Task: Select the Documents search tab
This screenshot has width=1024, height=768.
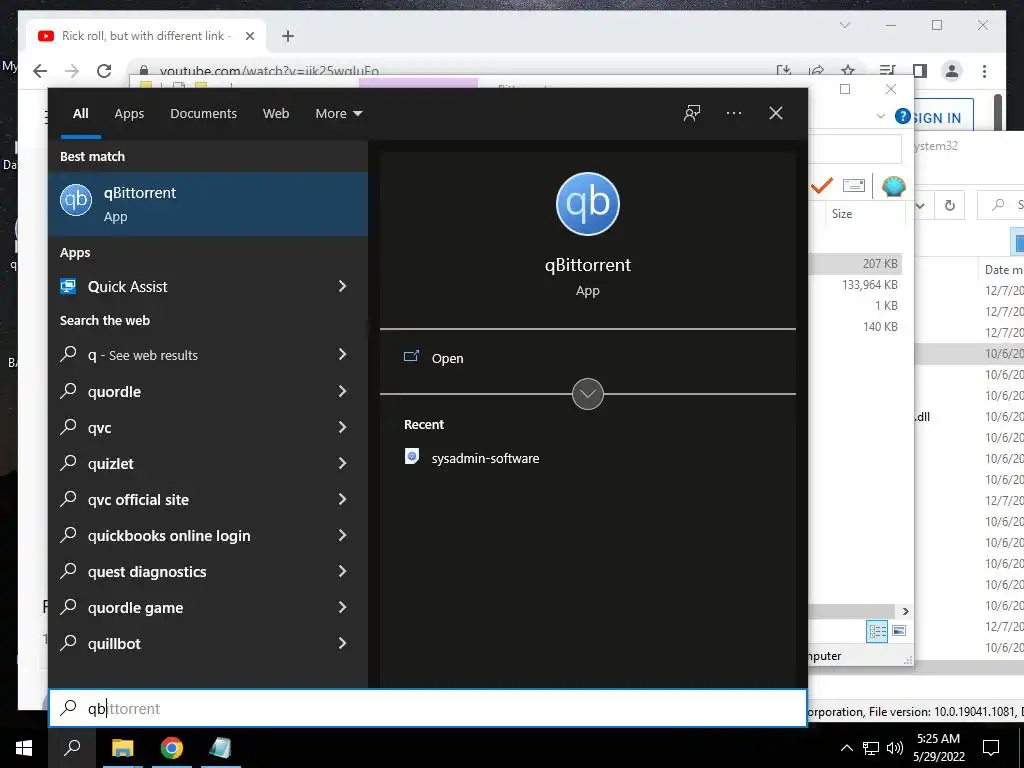Action: (x=203, y=114)
